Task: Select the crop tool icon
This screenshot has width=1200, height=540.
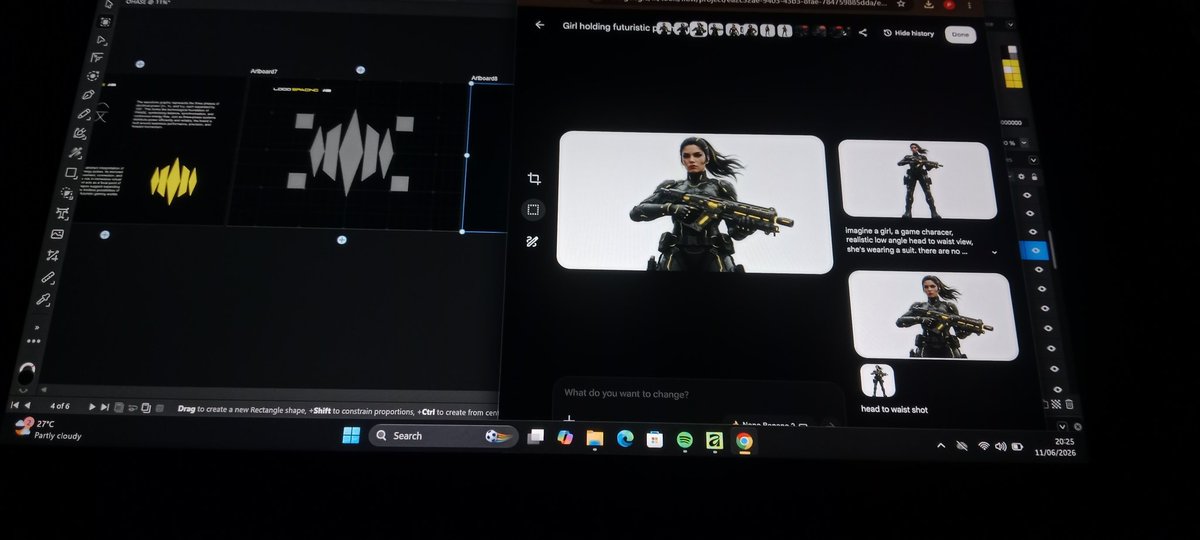Action: pos(534,178)
